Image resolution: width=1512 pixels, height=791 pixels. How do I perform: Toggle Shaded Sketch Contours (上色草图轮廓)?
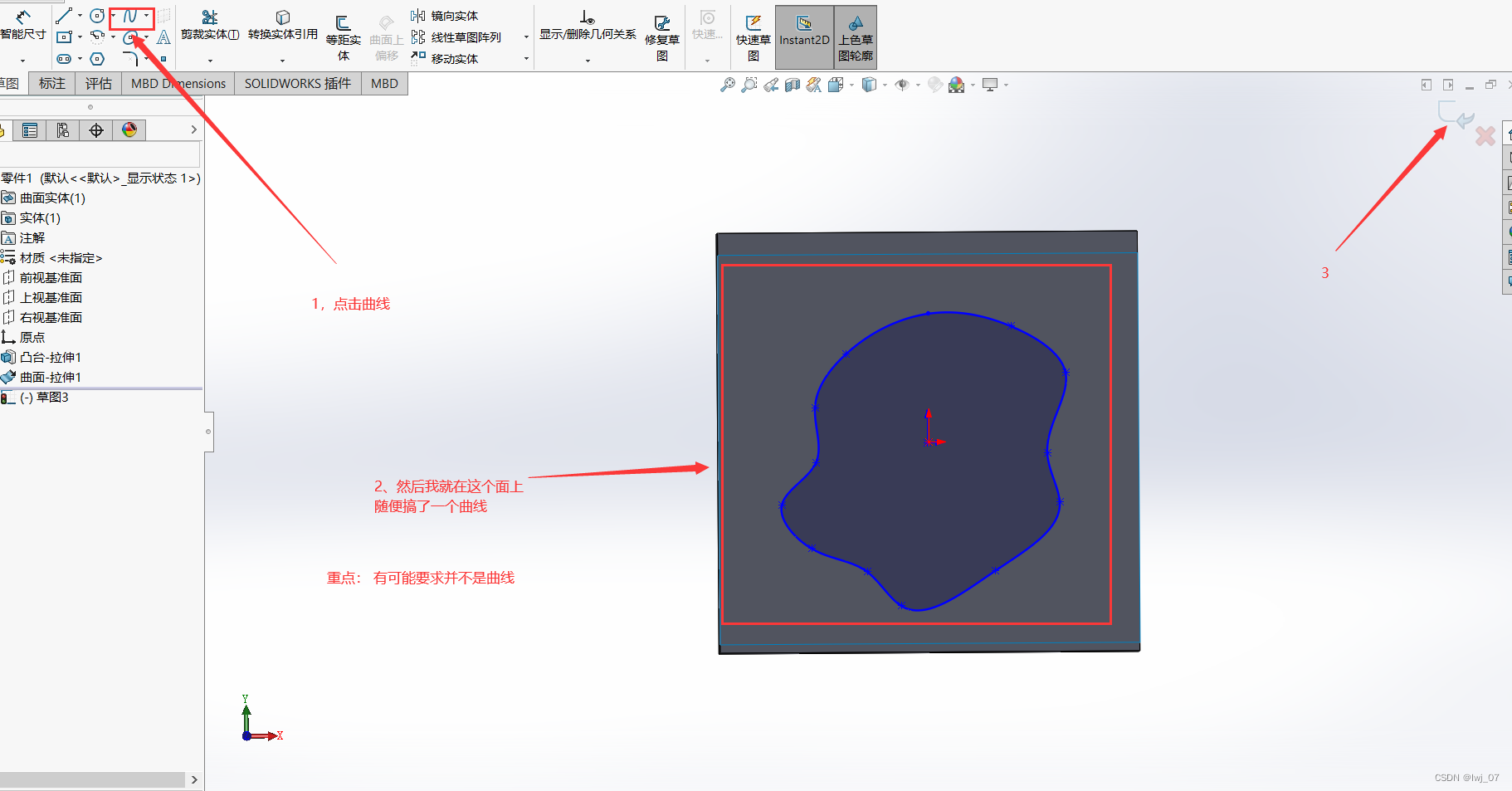pos(856,37)
